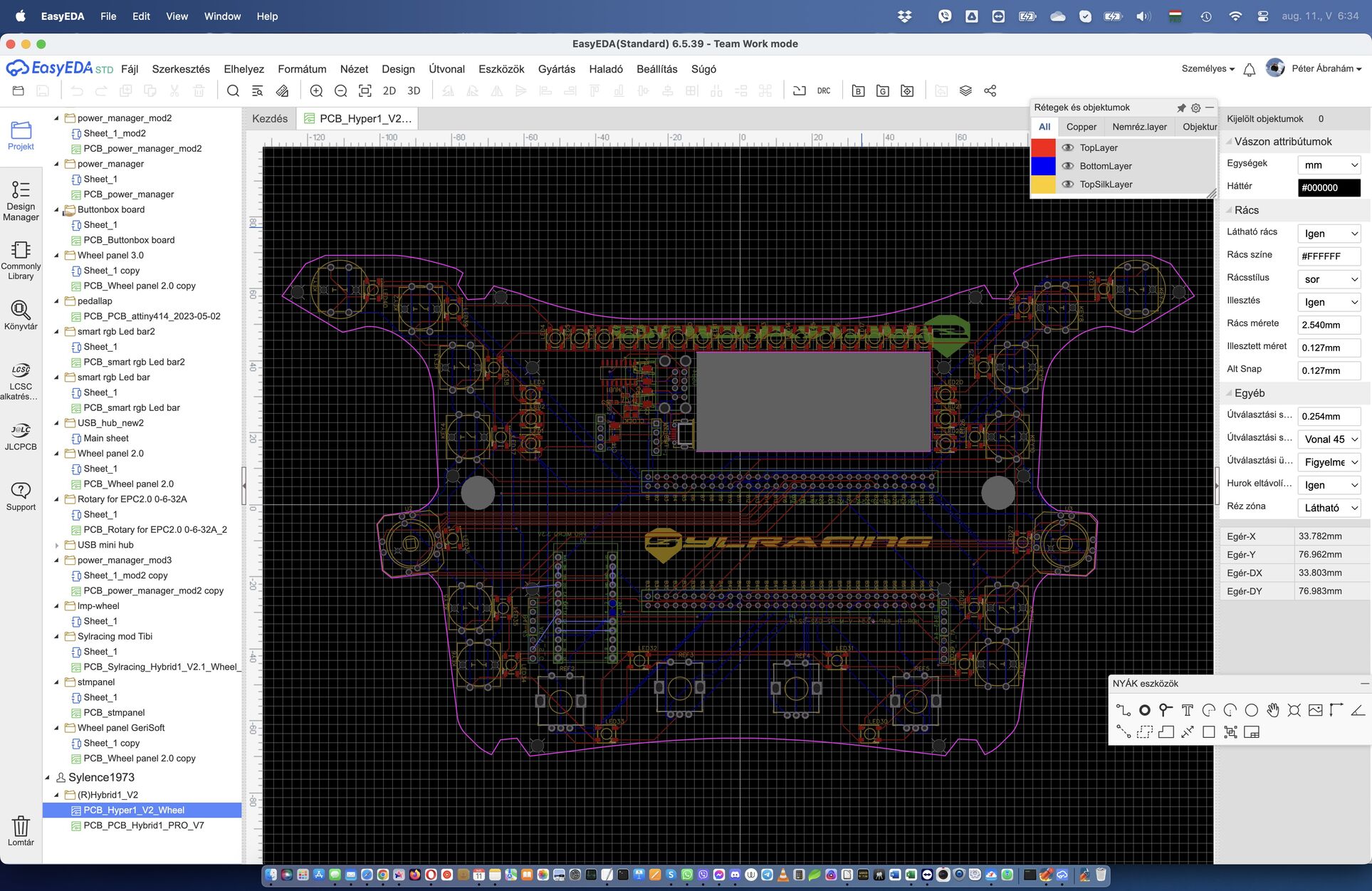Image resolution: width=1372 pixels, height=891 pixels.
Task: Click the Háttér #000000 color field
Action: pos(1329,187)
